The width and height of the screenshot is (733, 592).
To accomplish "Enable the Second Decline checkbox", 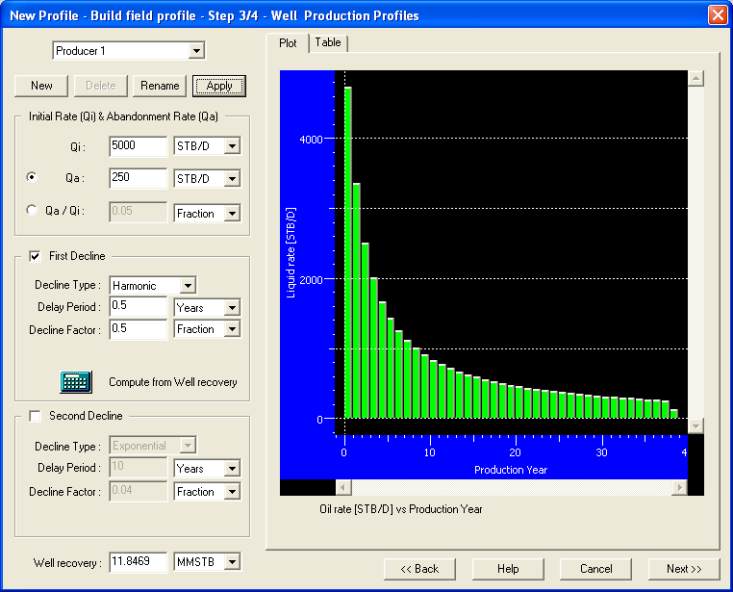I will 36,416.
